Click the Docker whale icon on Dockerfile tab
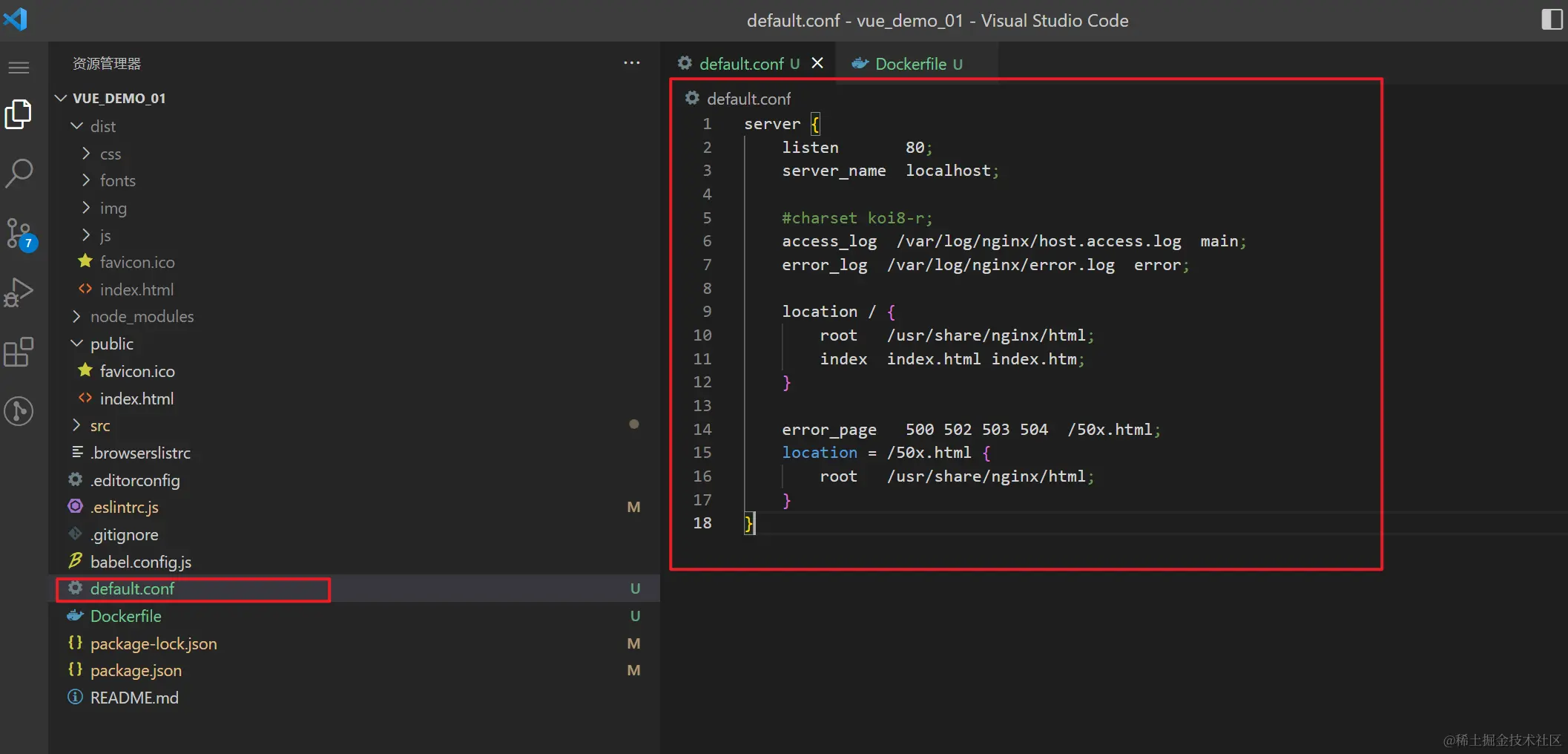Viewport: 1568px width, 754px height. coord(860,63)
